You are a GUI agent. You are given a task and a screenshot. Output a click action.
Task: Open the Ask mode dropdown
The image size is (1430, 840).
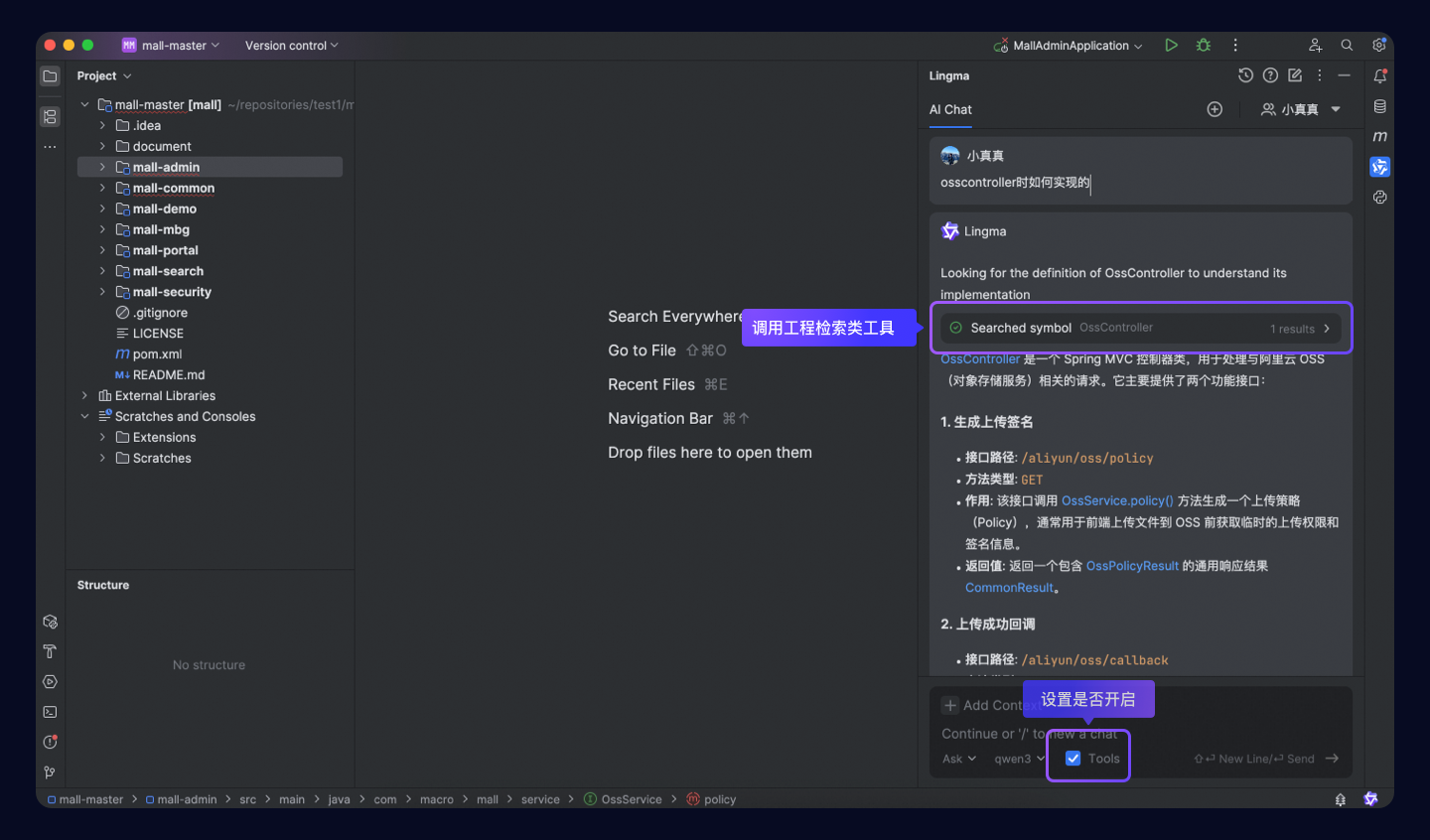(959, 759)
